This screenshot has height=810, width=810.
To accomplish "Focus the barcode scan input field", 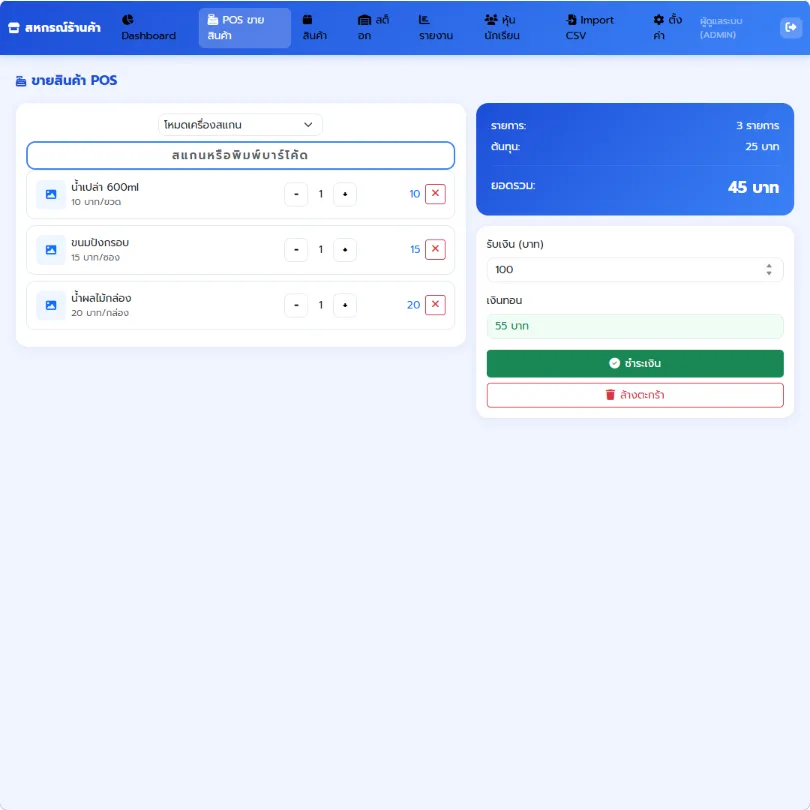I will click(x=240, y=155).
